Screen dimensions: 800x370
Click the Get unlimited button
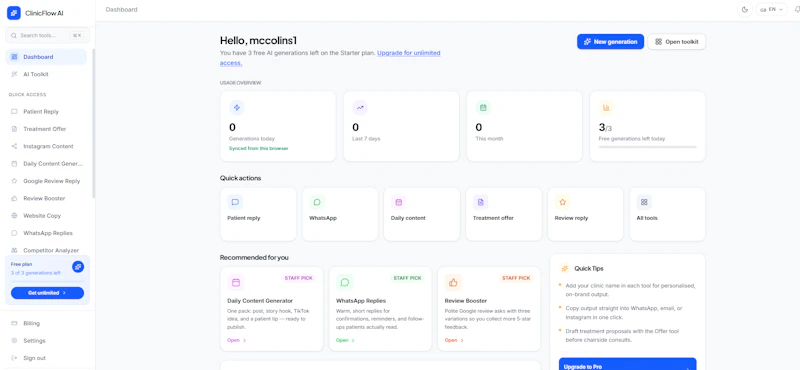47,293
